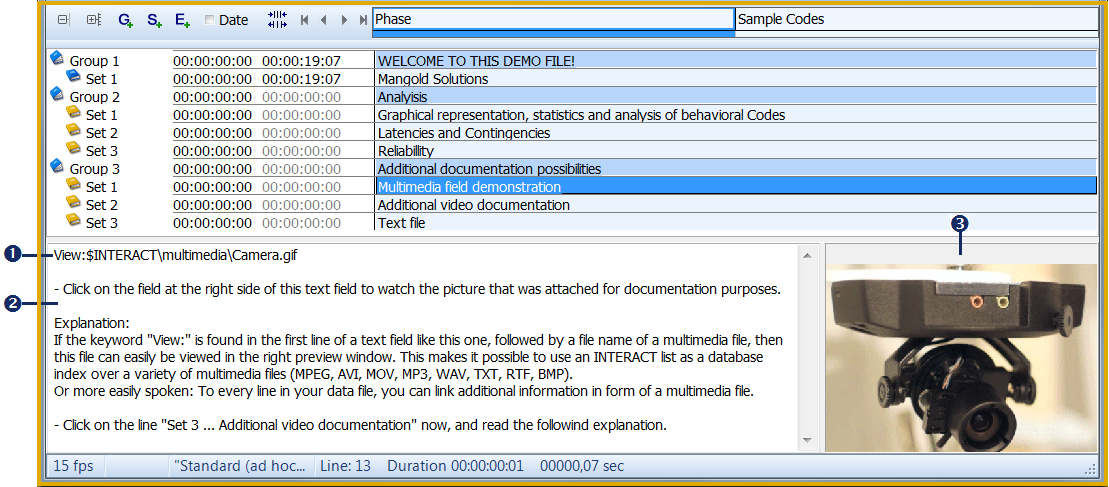Click 'Additional documentation possibilities' cell

(736, 169)
